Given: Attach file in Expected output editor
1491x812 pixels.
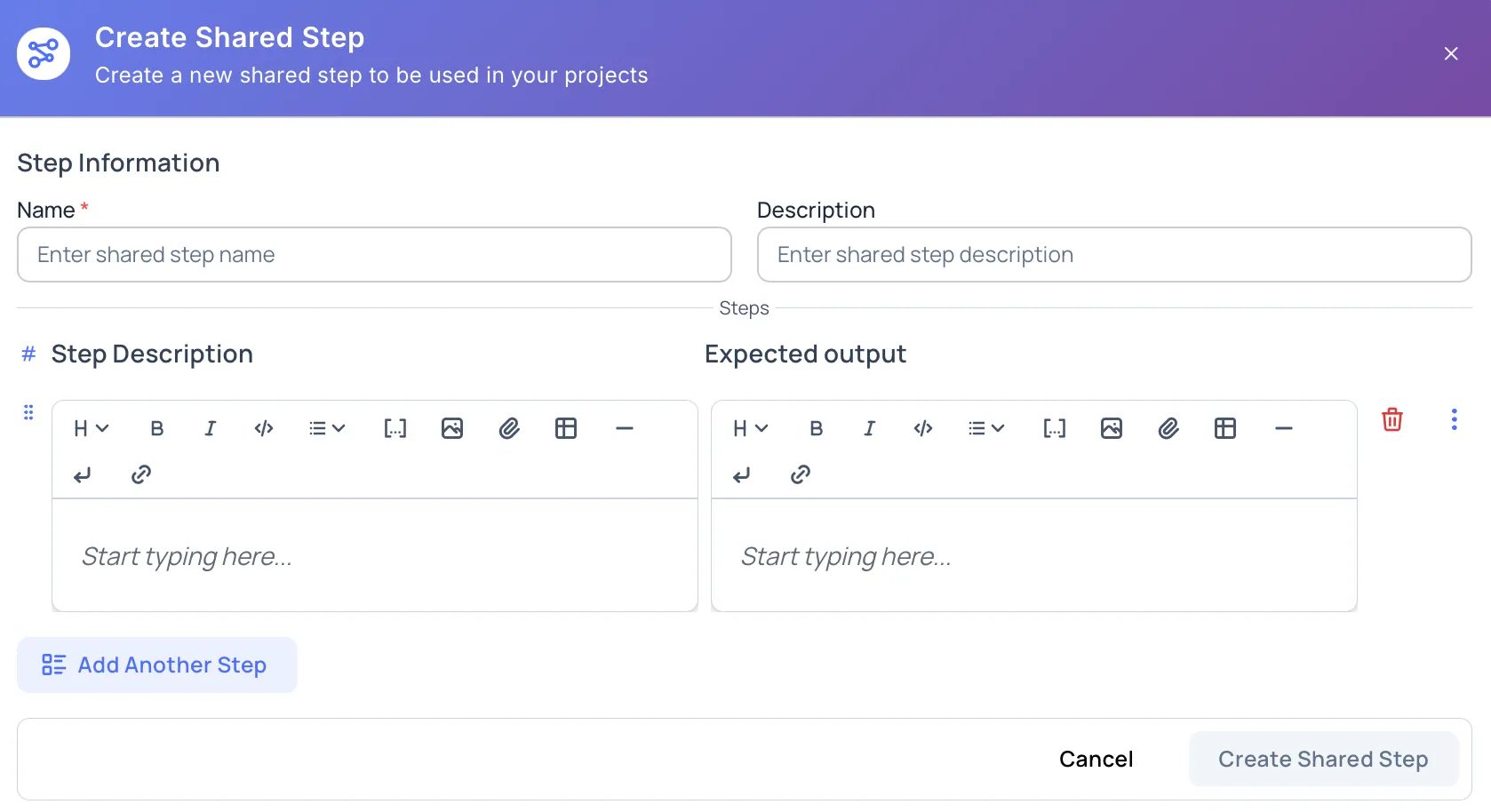Looking at the screenshot, I should (x=1168, y=428).
